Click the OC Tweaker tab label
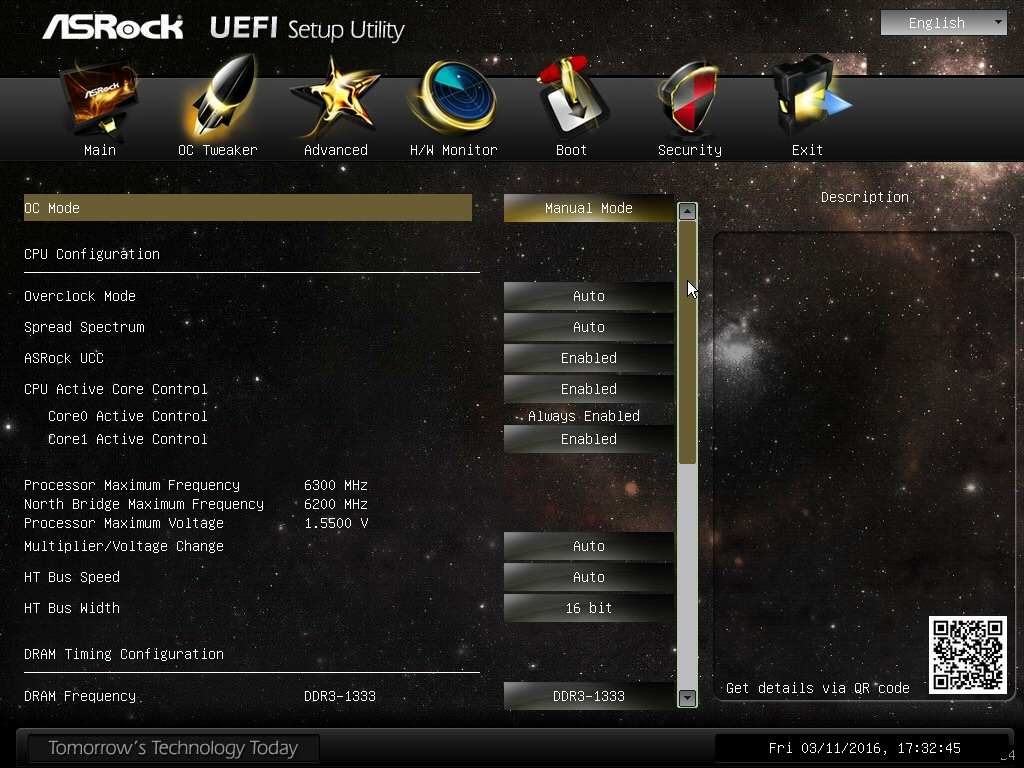This screenshot has width=1024, height=768. [217, 150]
